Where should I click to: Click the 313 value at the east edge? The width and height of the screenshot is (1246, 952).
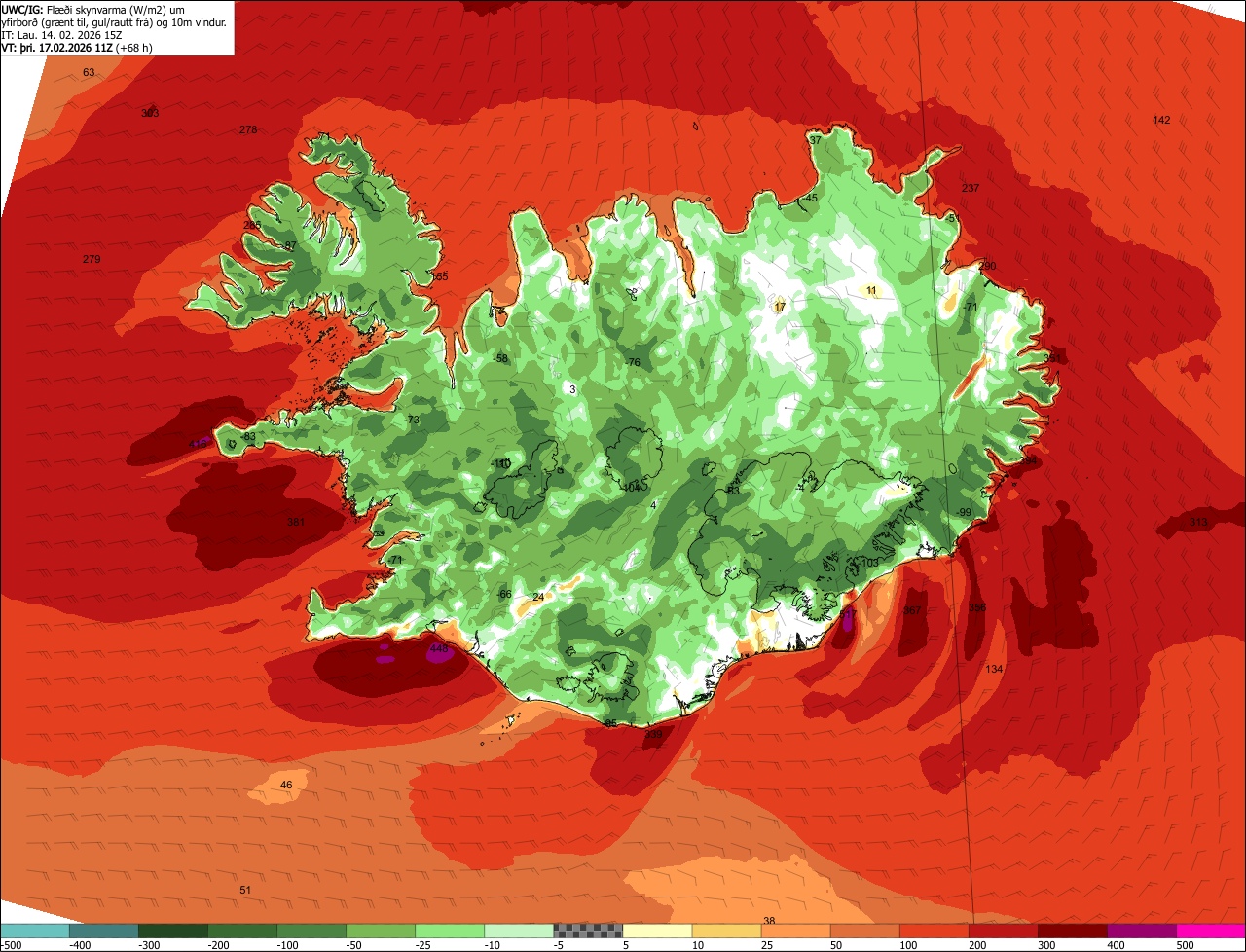coord(1198,522)
